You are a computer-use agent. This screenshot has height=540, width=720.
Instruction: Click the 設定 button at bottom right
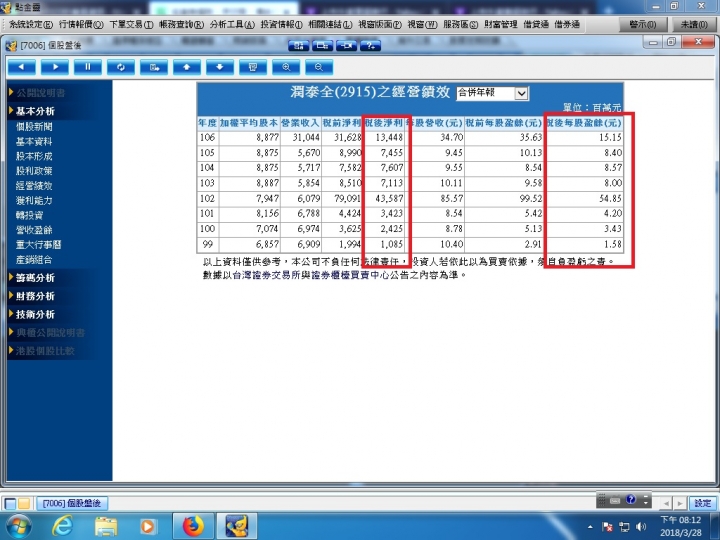(703, 503)
